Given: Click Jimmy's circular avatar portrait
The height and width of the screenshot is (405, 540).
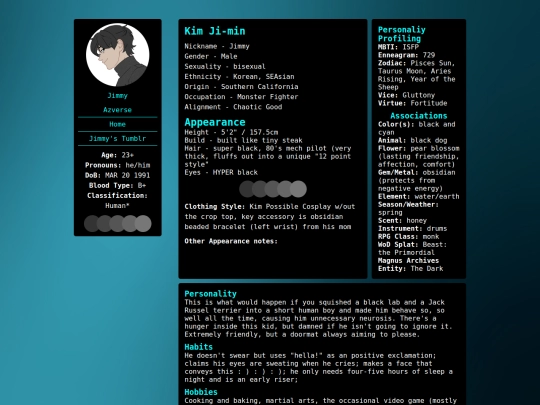Looking at the screenshot, I should [117, 54].
